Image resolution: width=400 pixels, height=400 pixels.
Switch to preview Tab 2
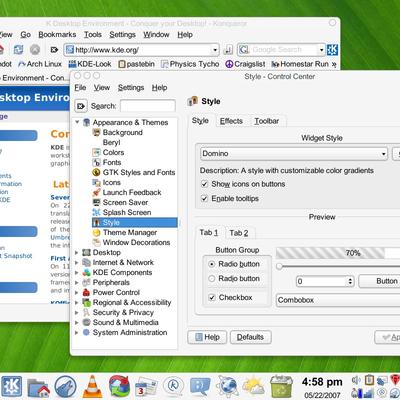click(239, 233)
